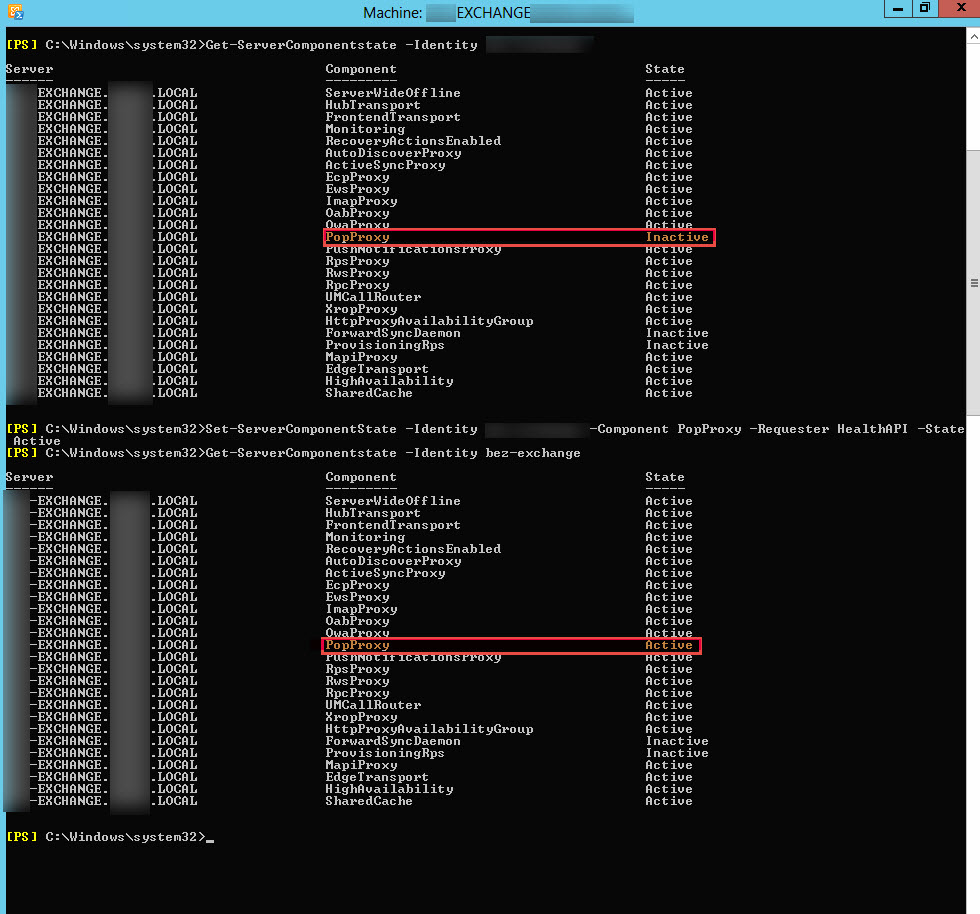Close the Exchange machine console window
This screenshot has height=914, width=980.
(x=960, y=8)
